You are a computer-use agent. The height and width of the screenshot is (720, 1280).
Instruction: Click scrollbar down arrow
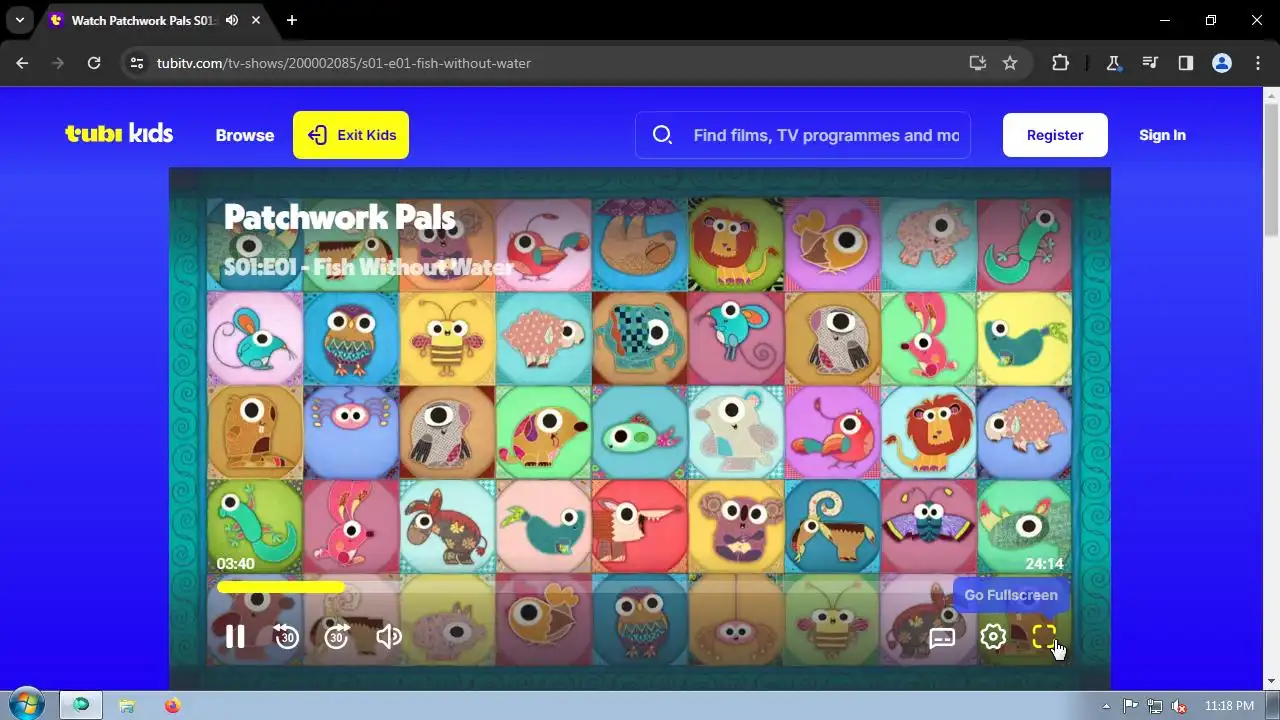coord(1272,681)
